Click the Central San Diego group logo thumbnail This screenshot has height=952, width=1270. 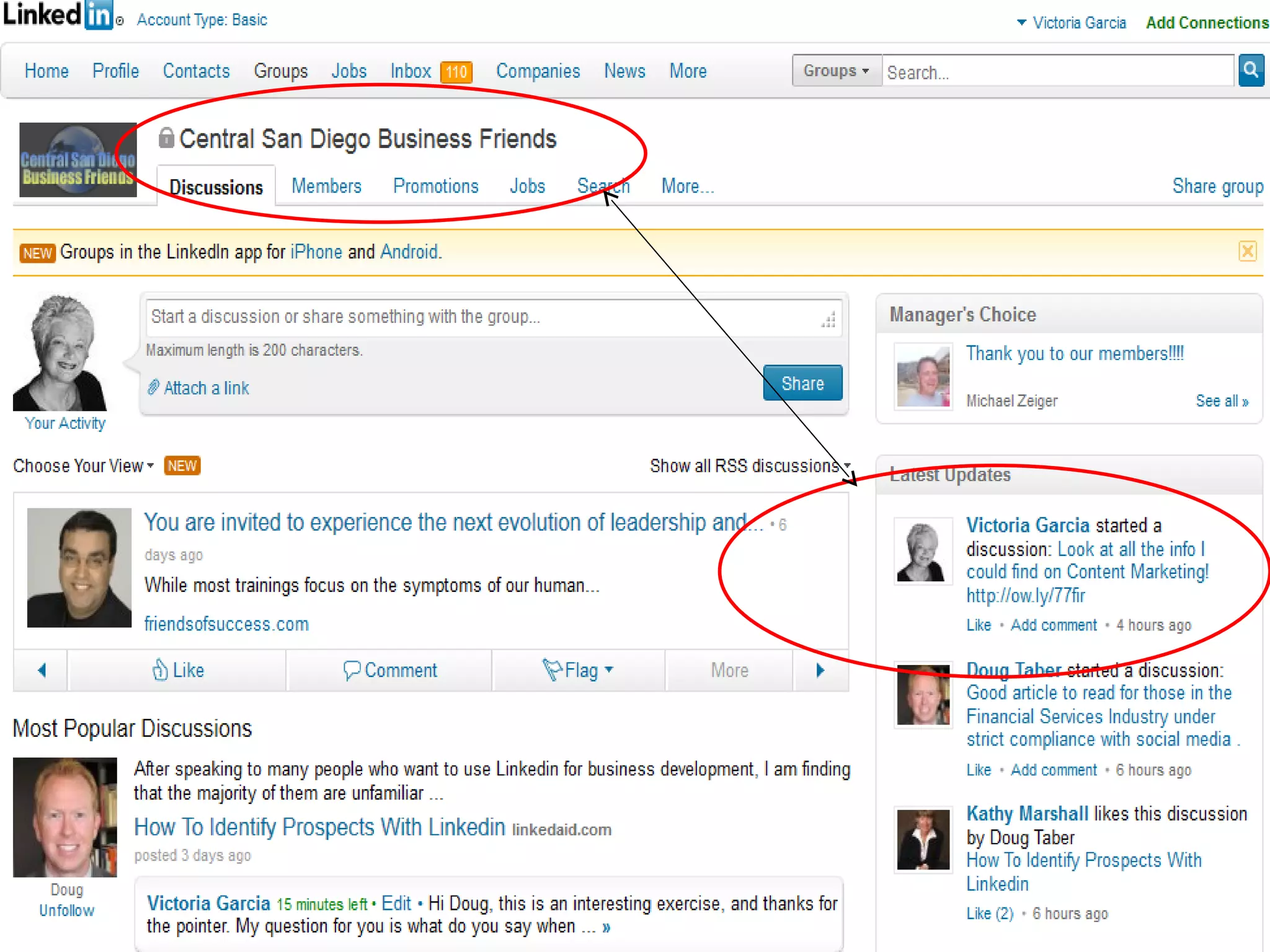coord(78,160)
